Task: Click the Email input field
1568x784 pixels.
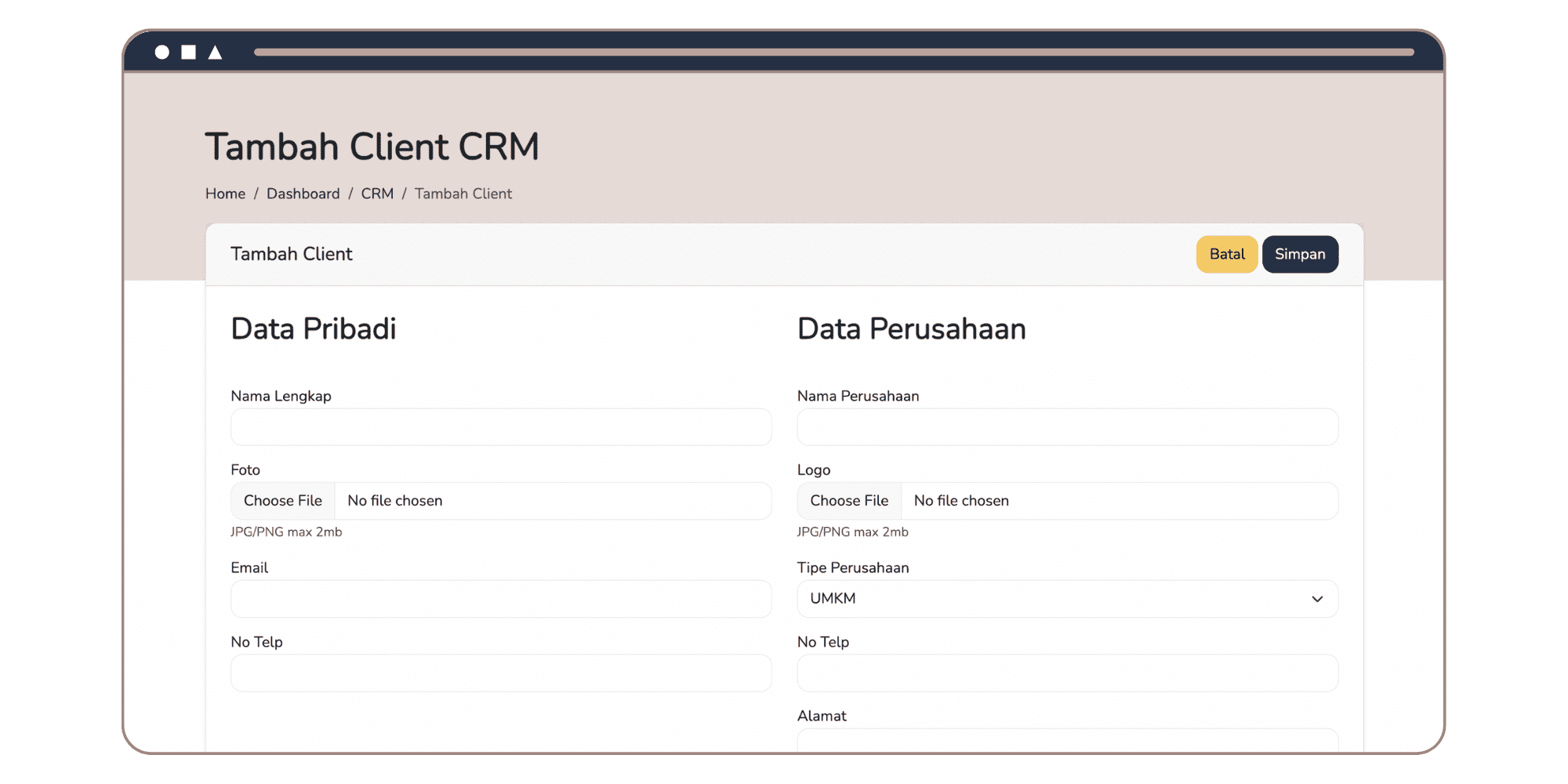Action: point(501,599)
